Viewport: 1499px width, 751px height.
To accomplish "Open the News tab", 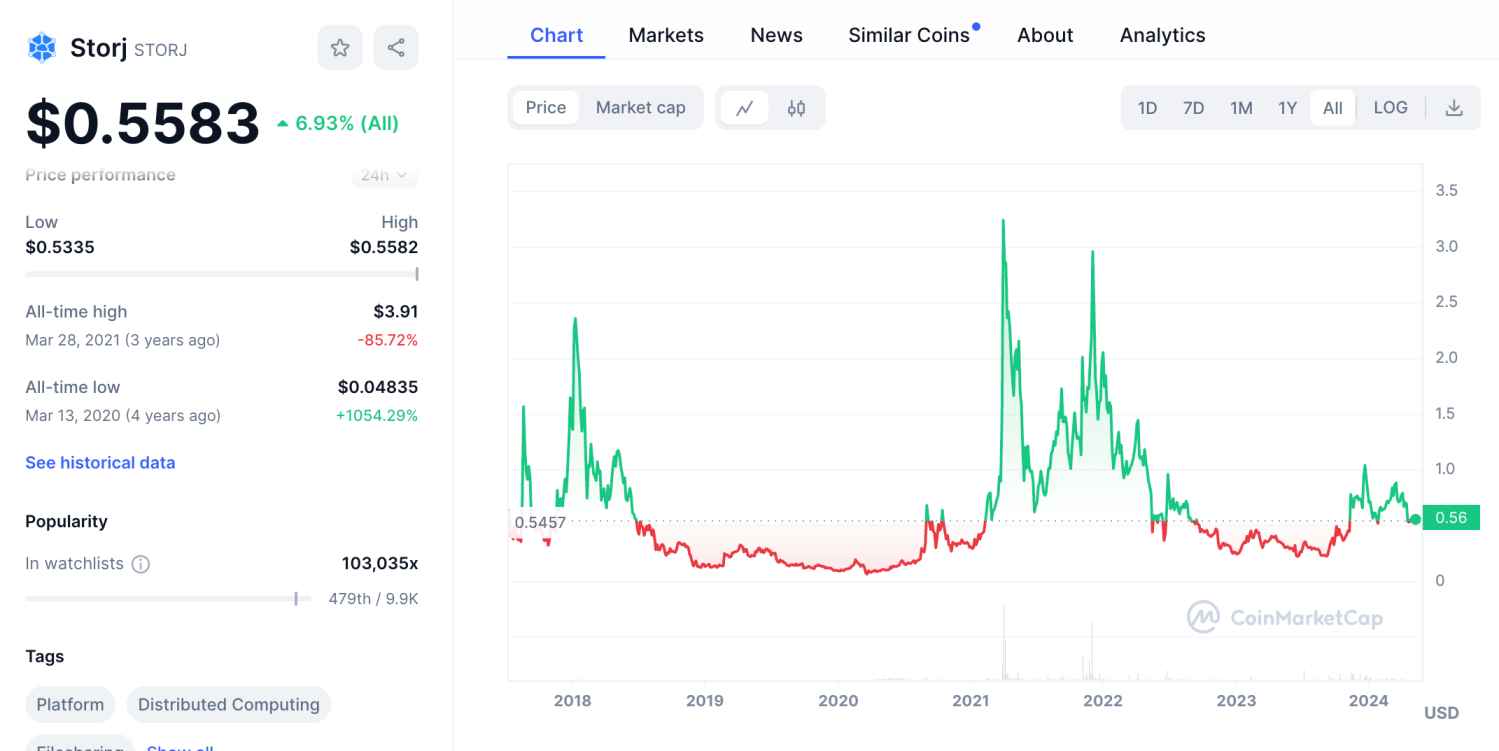I will coord(776,35).
